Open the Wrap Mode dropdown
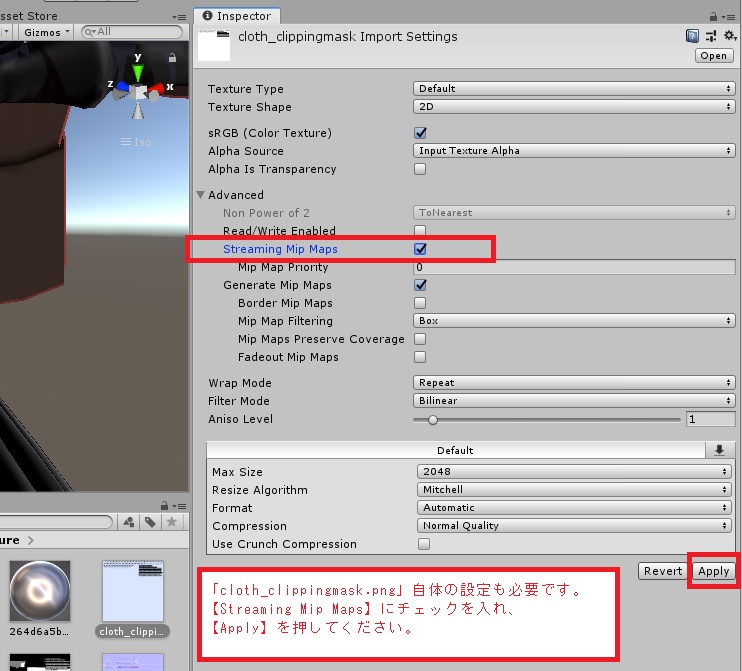Screen dimensions: 742x671 click(x=574, y=382)
